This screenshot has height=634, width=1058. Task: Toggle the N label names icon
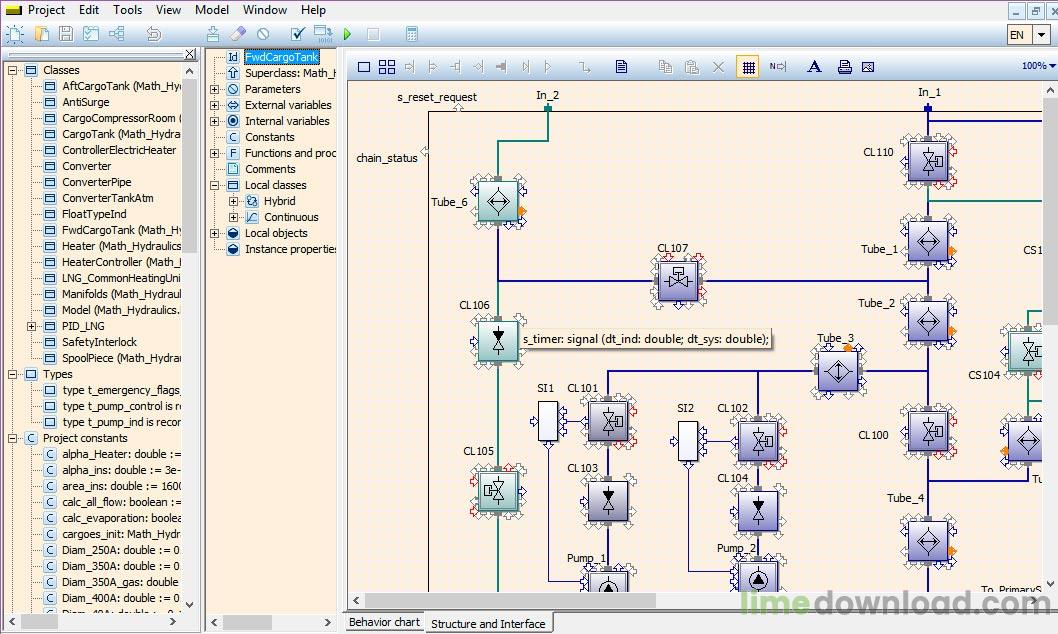(x=778, y=67)
